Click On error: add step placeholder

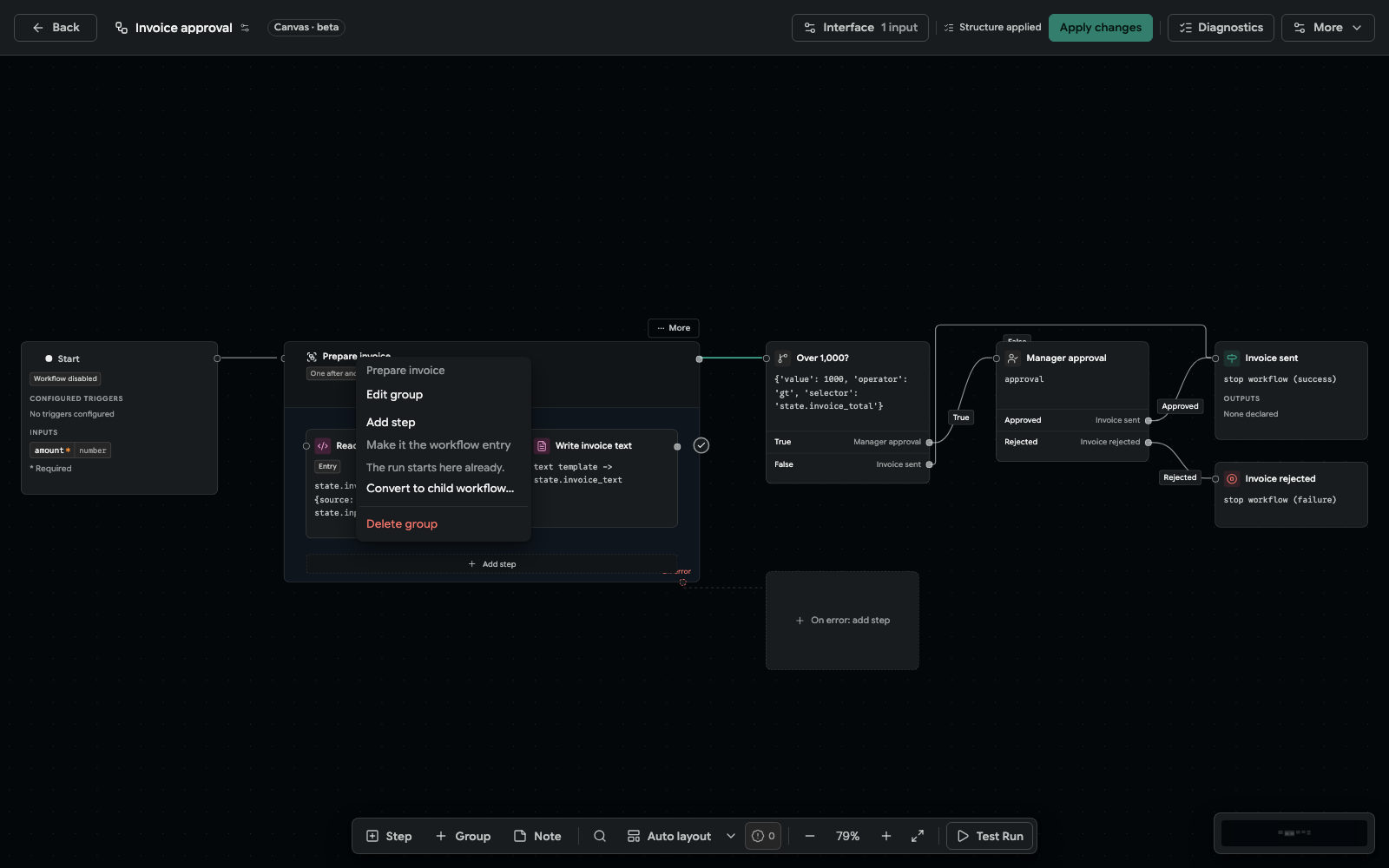(x=842, y=621)
